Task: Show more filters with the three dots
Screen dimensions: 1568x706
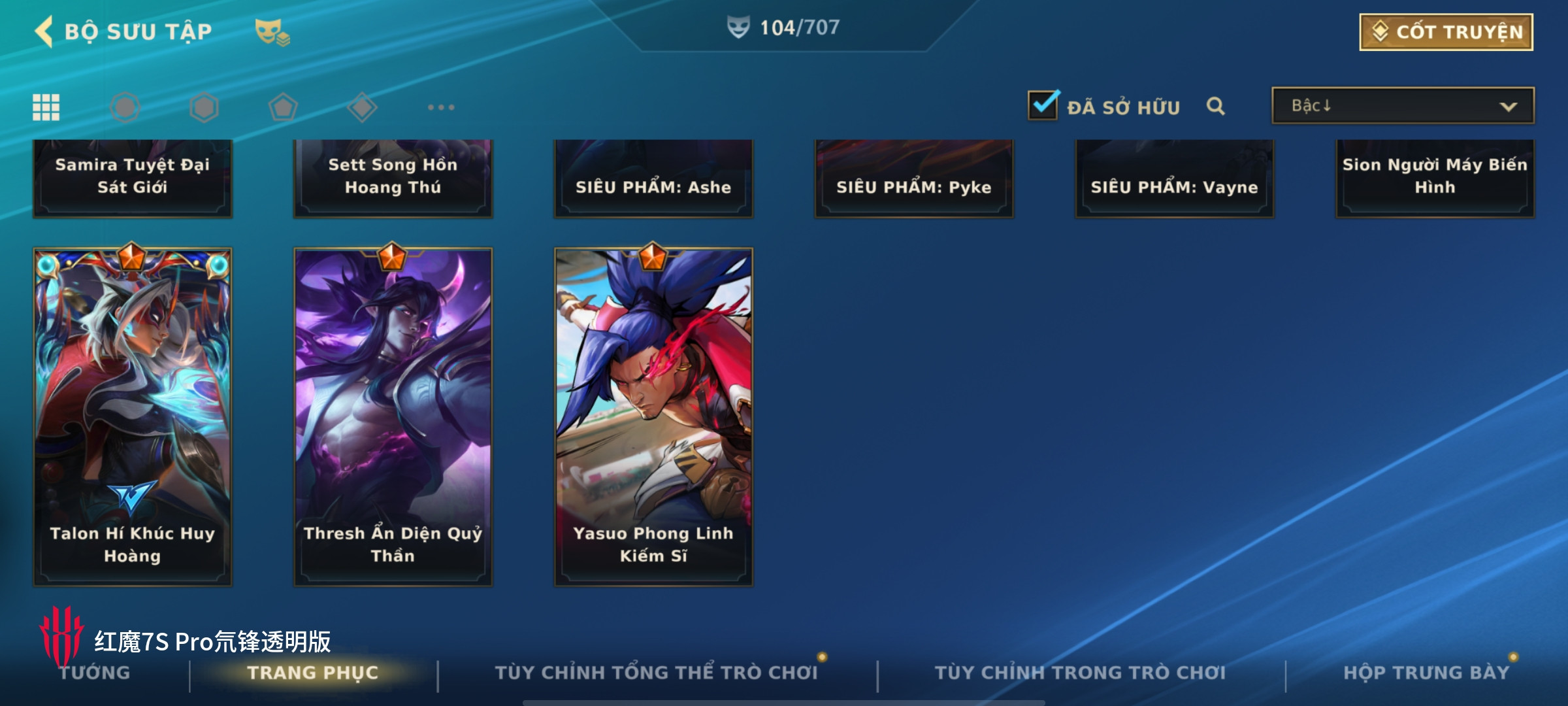Action: click(x=441, y=107)
